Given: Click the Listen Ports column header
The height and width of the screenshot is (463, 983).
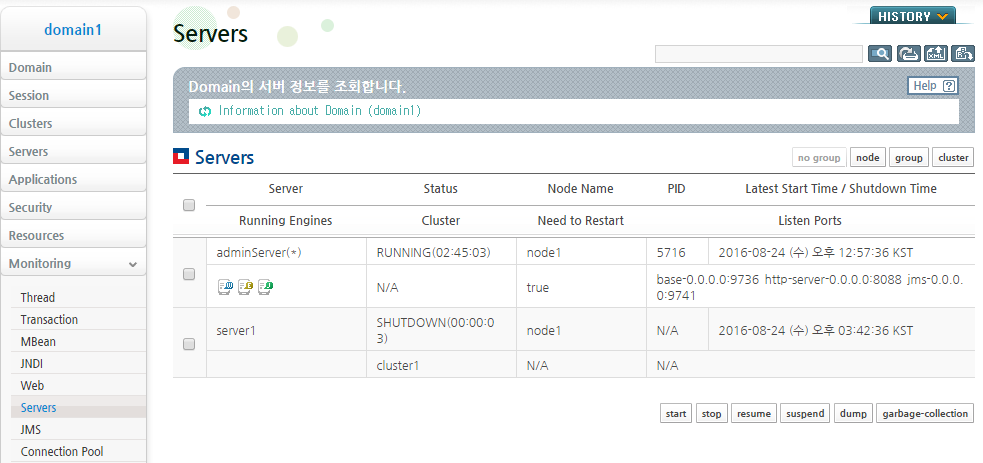Looking at the screenshot, I should point(810,221).
